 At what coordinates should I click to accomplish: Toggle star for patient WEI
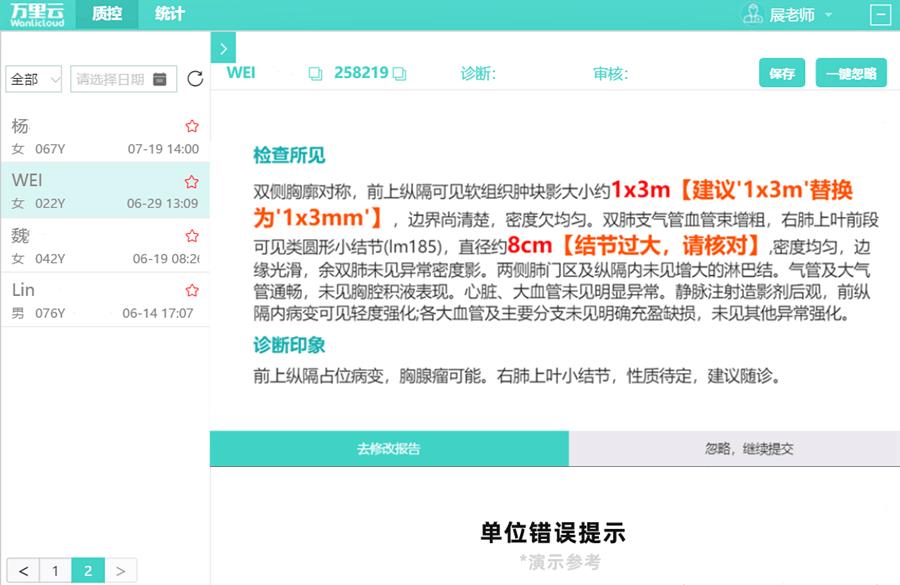[192, 182]
